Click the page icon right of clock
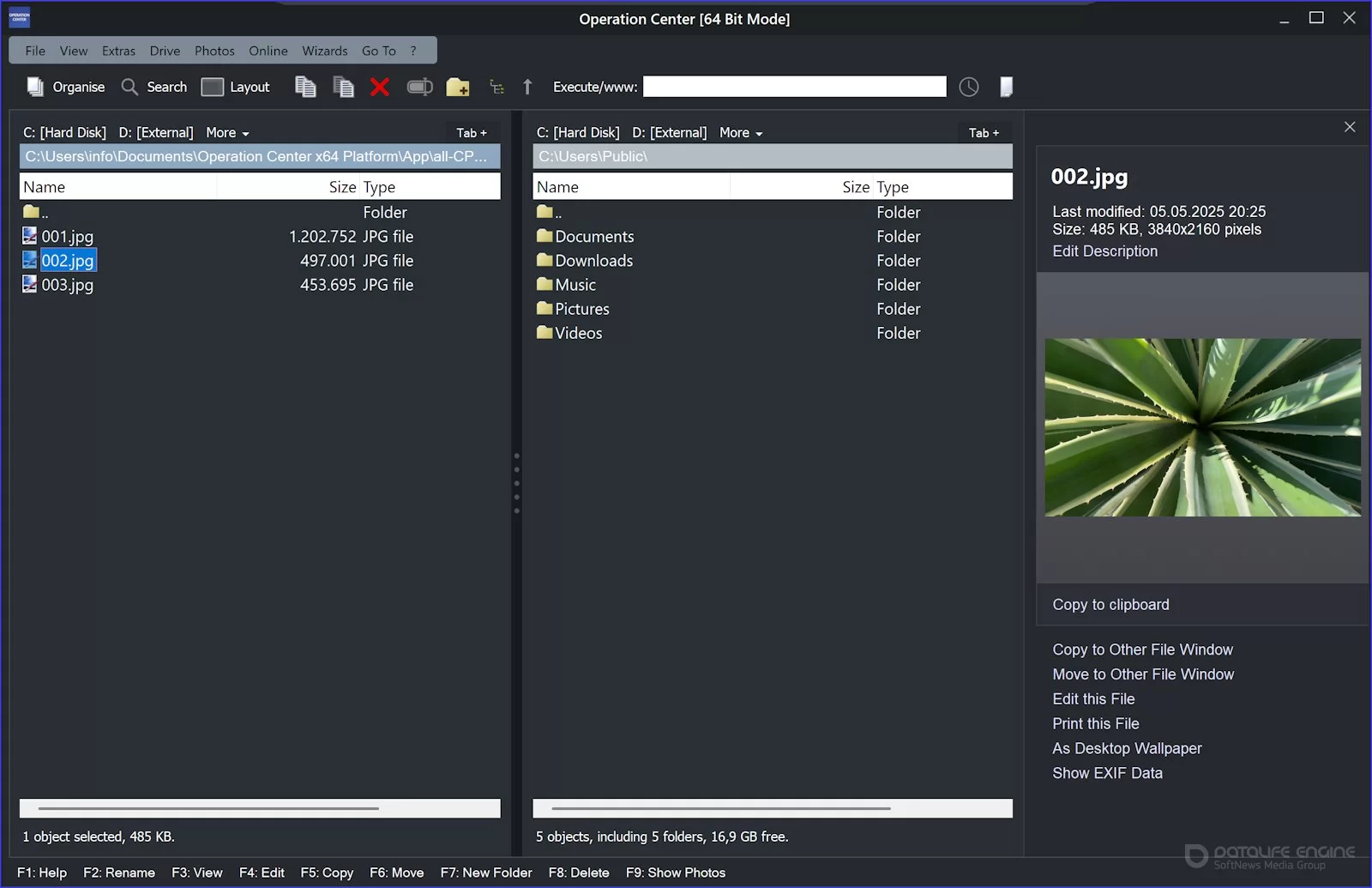The width and height of the screenshot is (1372, 888). [x=1006, y=87]
